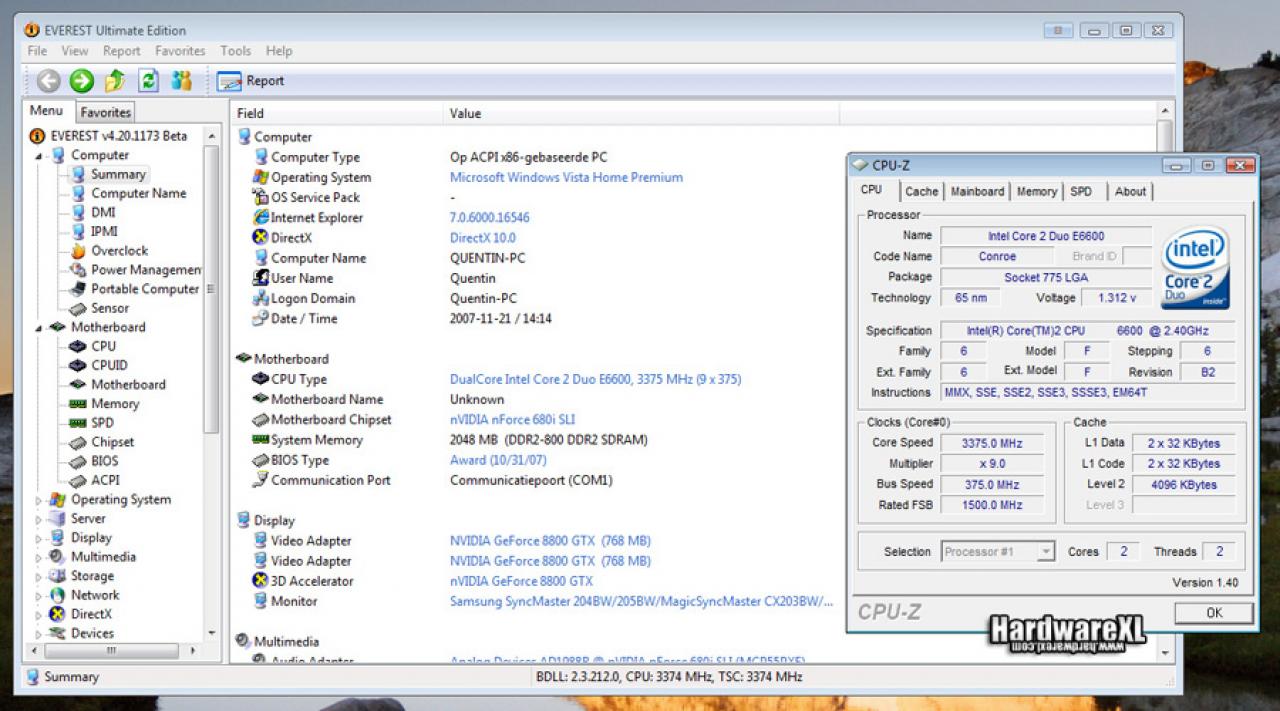Switch to the SPD tab in CPU-Z

[1081, 191]
